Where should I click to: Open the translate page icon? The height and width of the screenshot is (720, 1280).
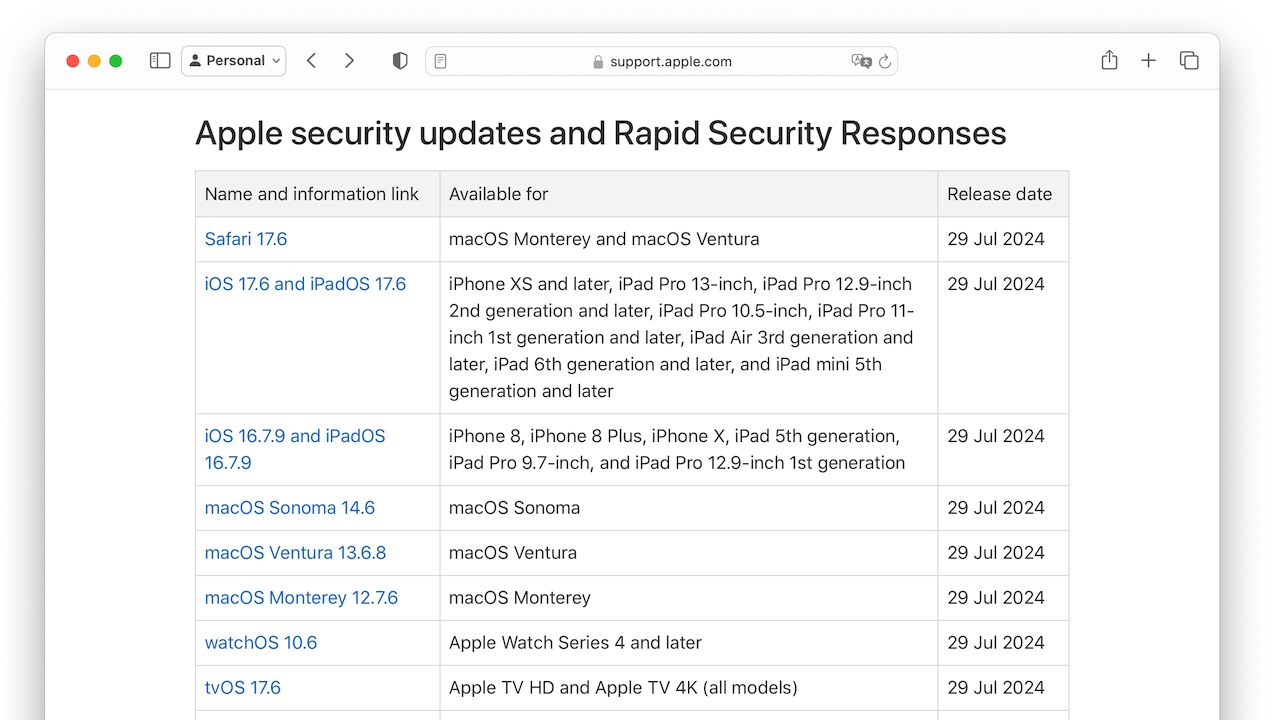861,61
